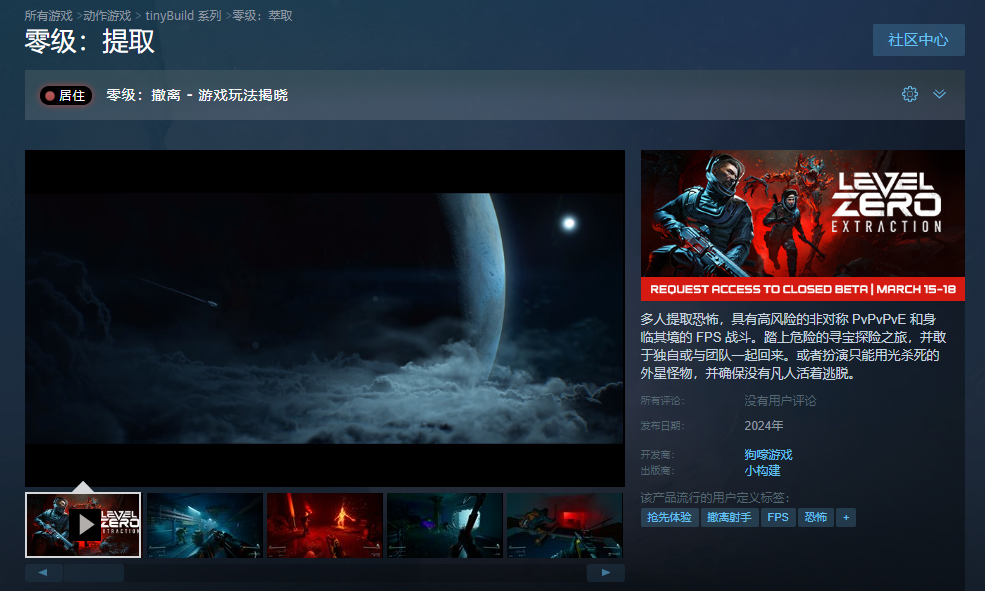Click the Level Zero Extraction header image
Viewport: 985px width, 591px height.
tap(803, 225)
